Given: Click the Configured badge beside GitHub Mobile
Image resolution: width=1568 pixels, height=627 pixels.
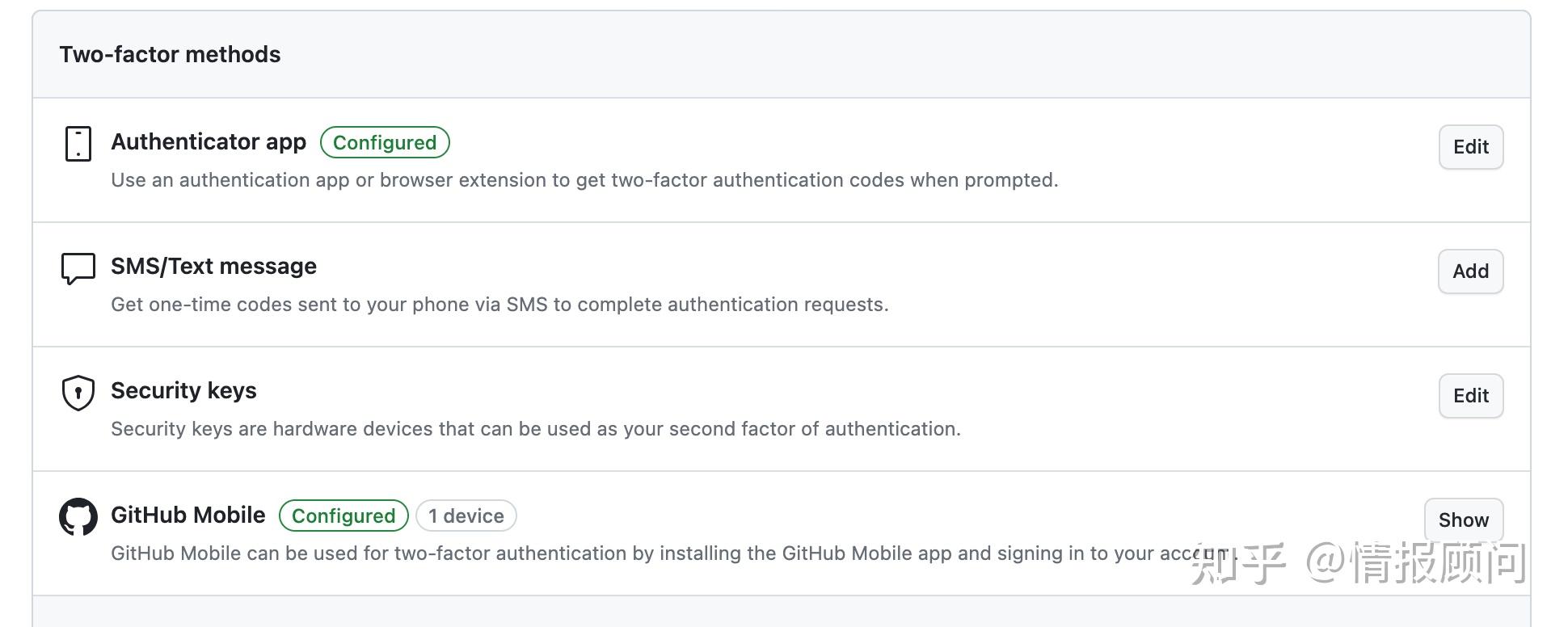Looking at the screenshot, I should pos(344,516).
